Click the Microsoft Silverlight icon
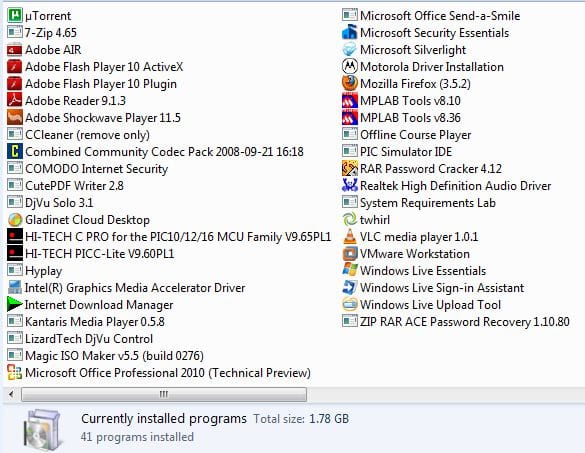The width and height of the screenshot is (585, 453). [350, 50]
